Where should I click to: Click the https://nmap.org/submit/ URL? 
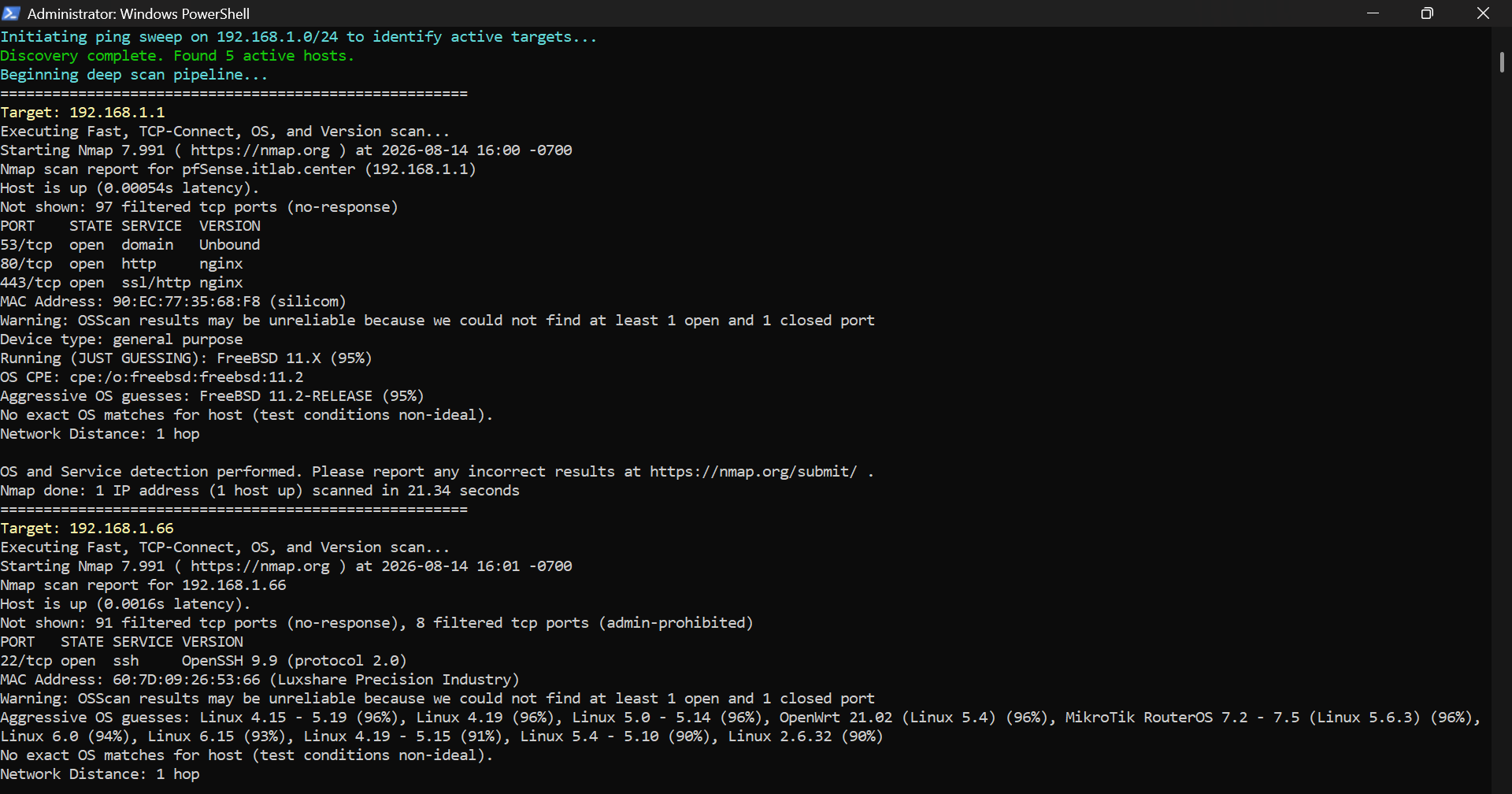[x=753, y=472]
